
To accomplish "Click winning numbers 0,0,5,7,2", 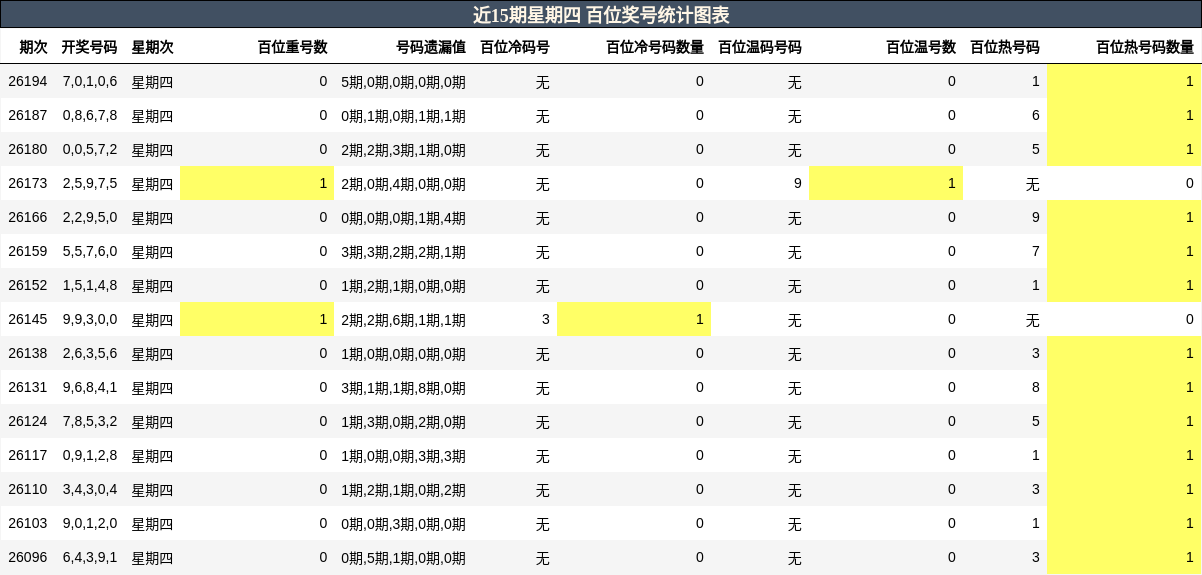I will click(x=90, y=149).
